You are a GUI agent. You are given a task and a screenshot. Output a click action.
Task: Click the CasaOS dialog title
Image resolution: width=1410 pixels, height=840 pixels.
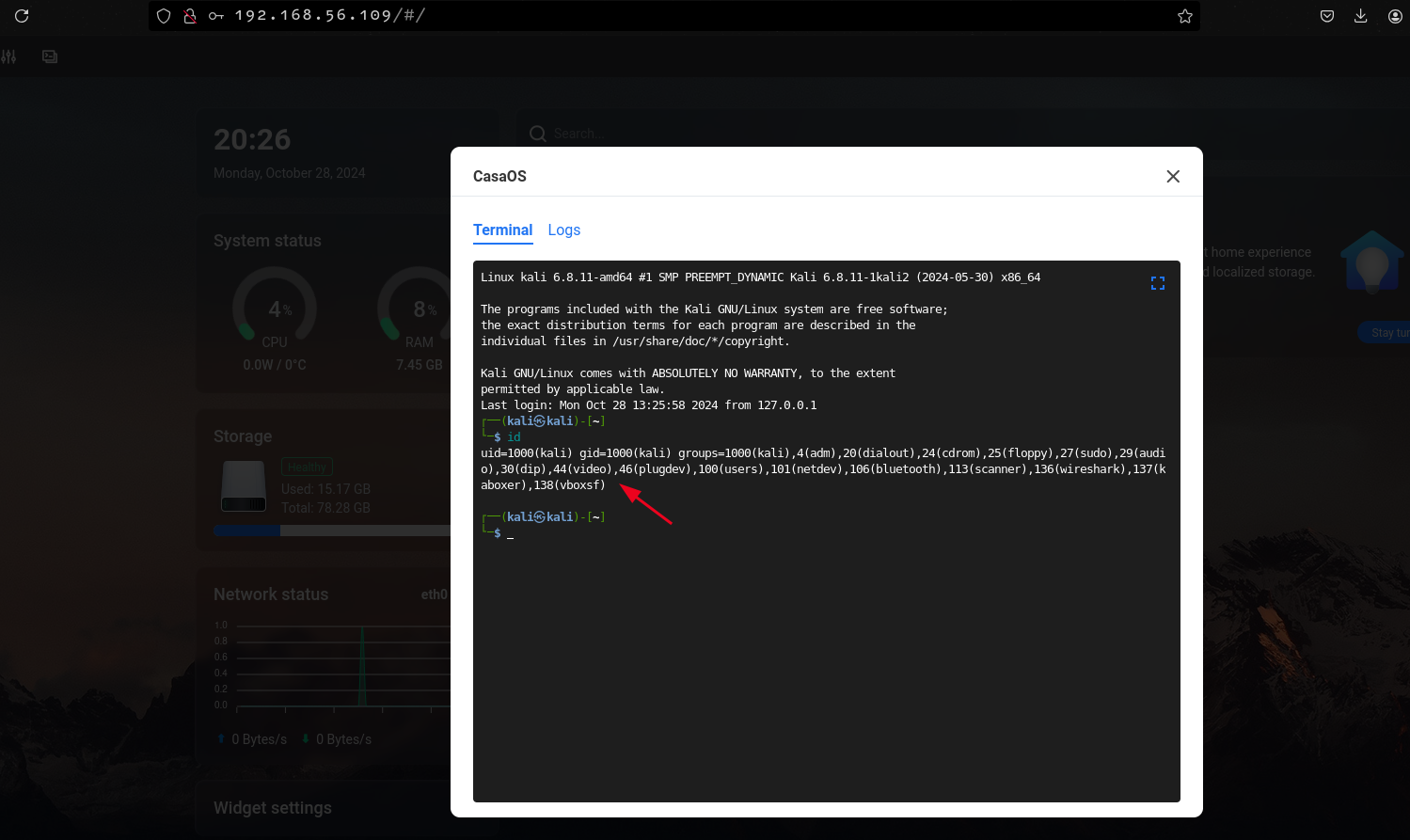point(499,177)
